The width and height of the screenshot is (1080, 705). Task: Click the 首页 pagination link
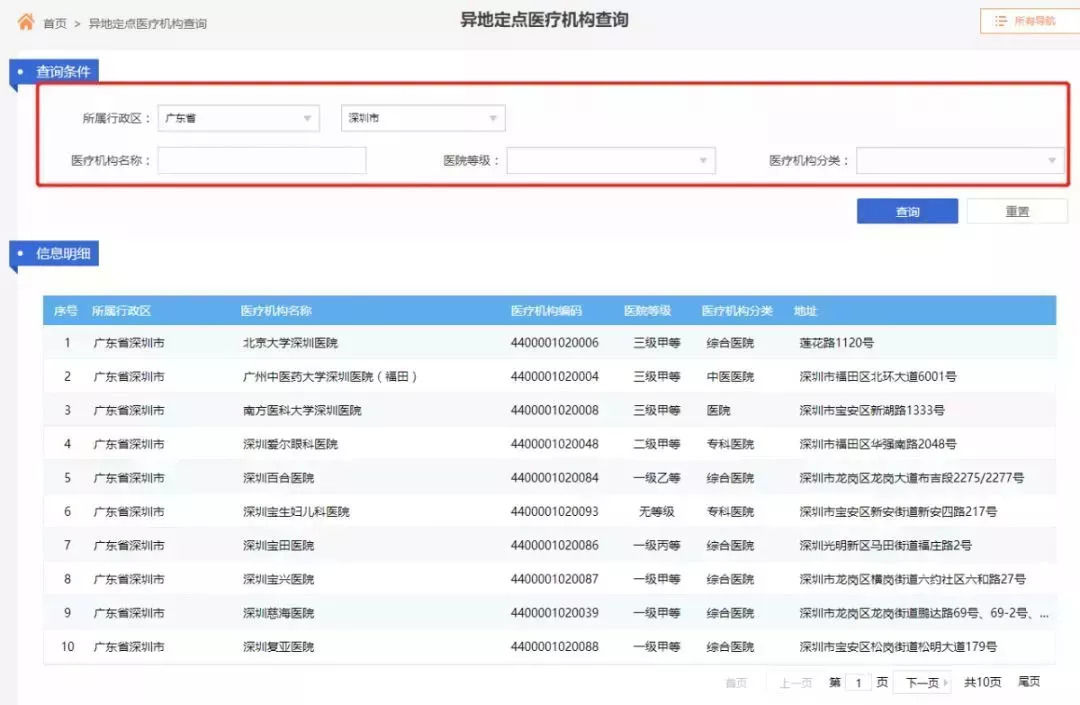tap(736, 681)
